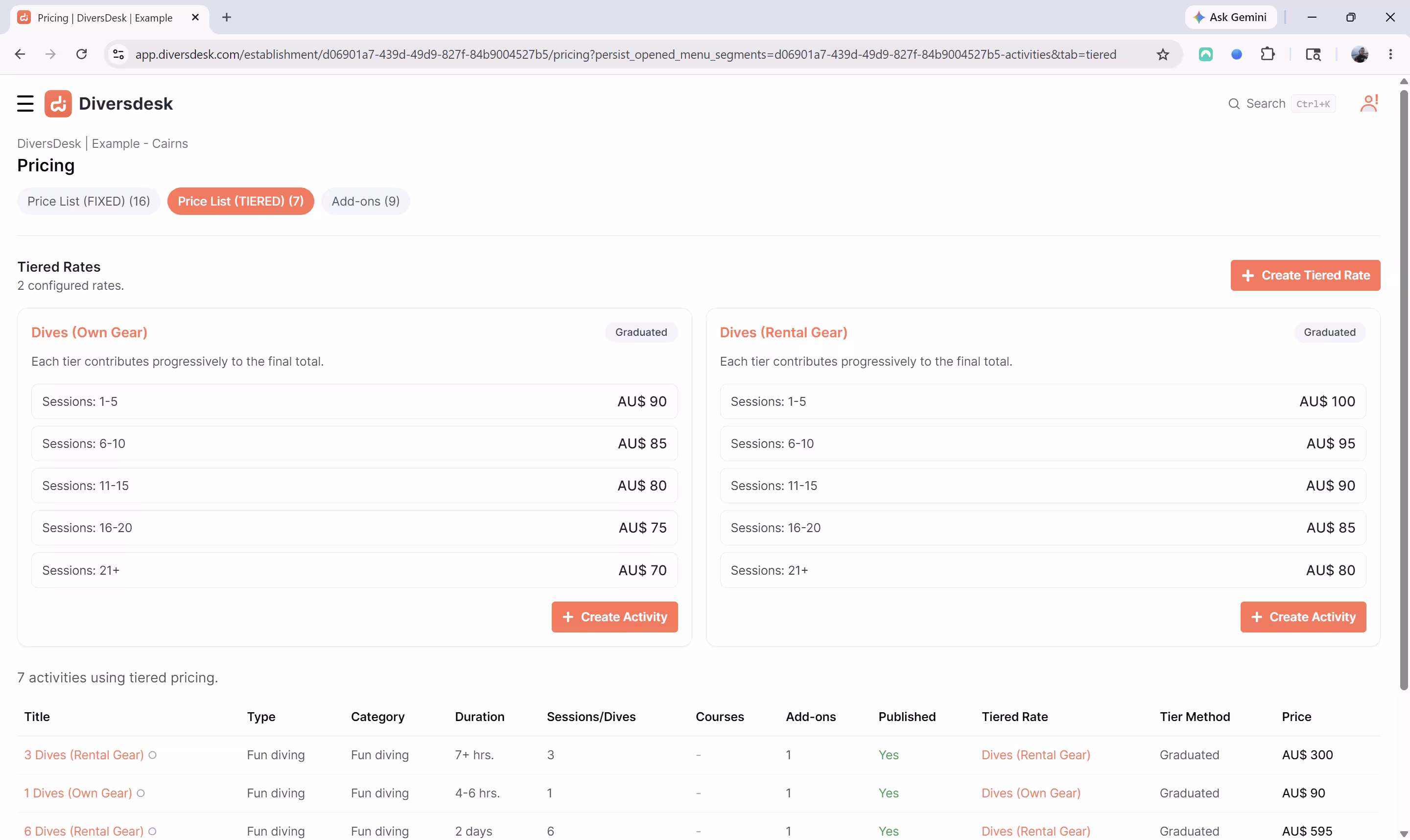Switch to Price List (FIXED) tab
1410x840 pixels.
89,201
